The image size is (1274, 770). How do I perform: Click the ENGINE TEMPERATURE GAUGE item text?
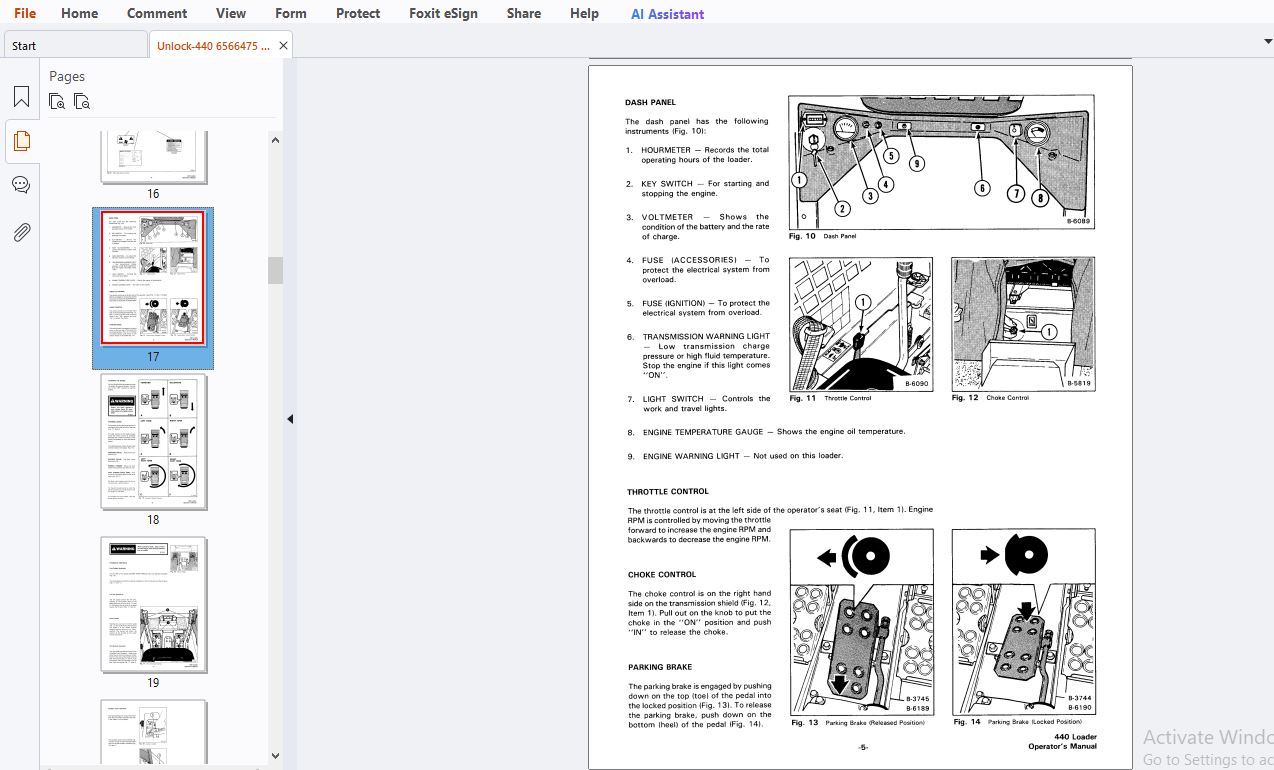pos(773,432)
